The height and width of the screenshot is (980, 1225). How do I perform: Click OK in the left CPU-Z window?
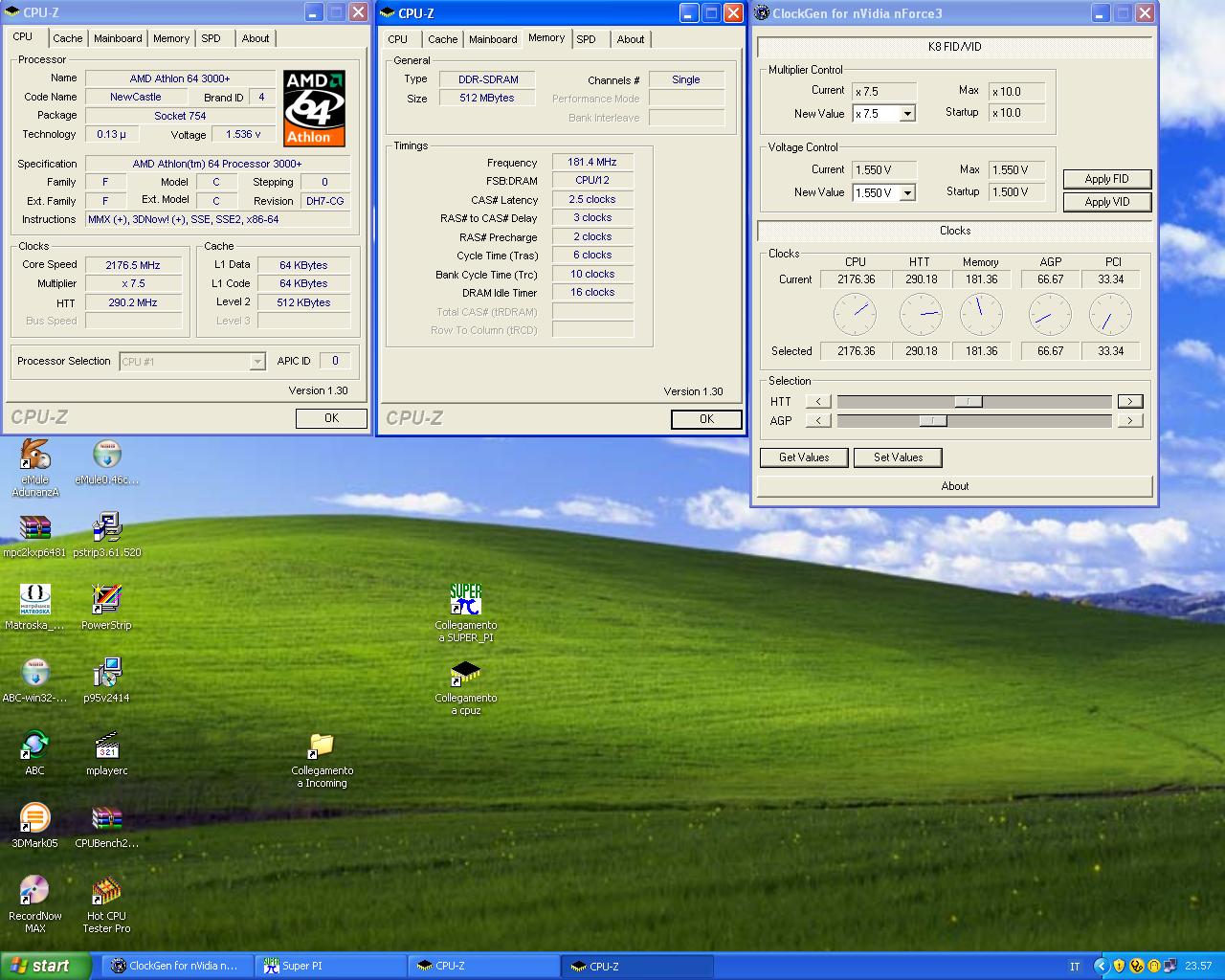tap(331, 418)
